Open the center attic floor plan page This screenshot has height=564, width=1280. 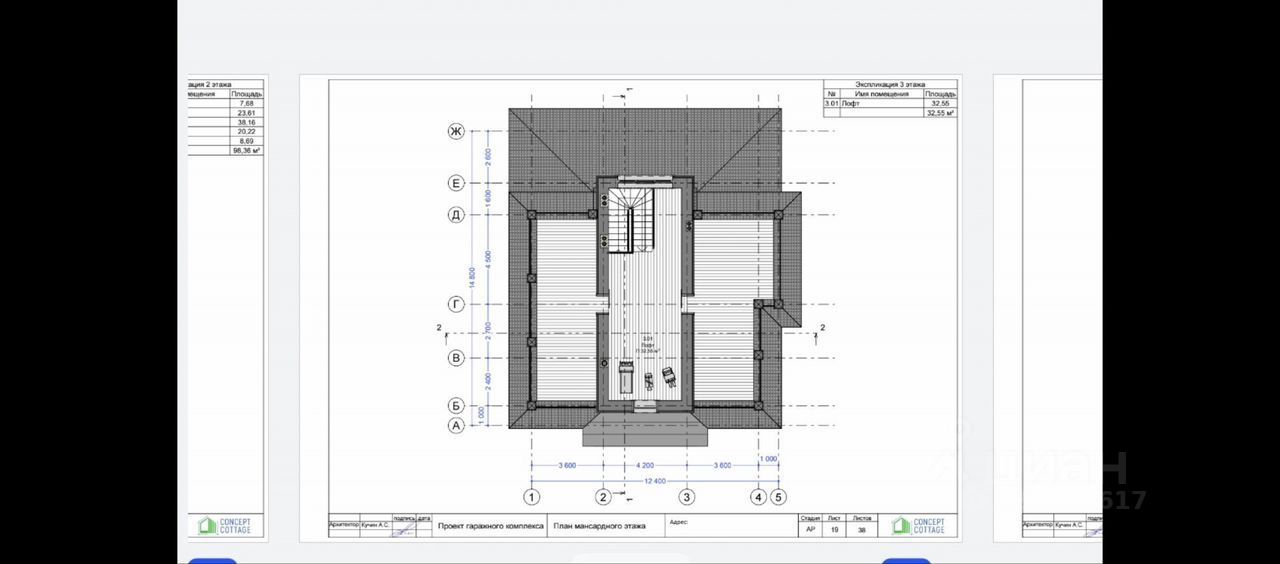point(630,308)
